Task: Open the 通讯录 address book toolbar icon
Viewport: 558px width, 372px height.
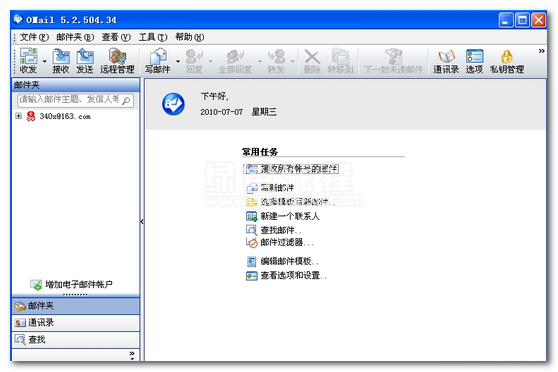Action: 446,61
